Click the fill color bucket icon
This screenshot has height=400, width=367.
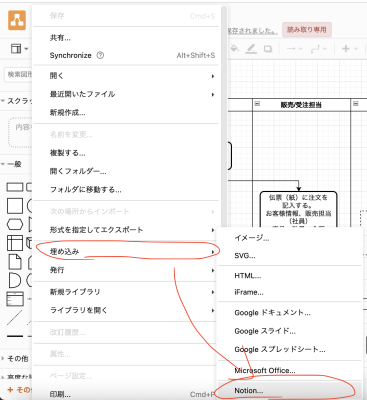tap(235, 49)
